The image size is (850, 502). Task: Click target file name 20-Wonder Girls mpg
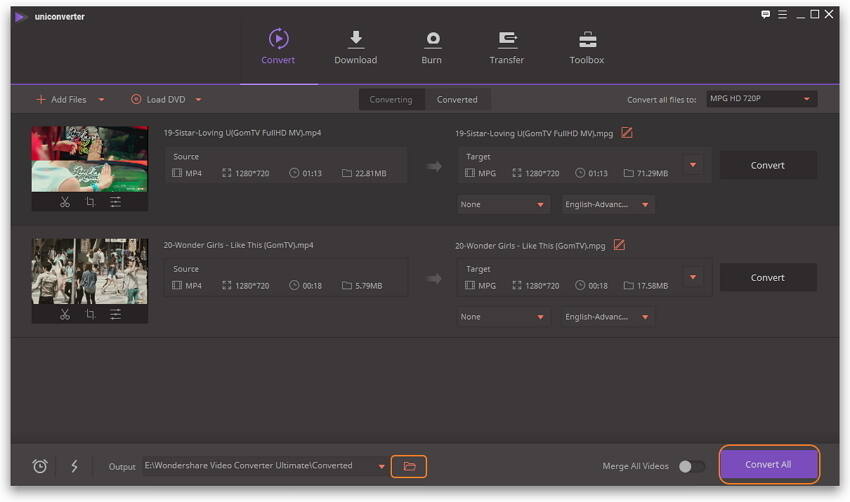[530, 246]
